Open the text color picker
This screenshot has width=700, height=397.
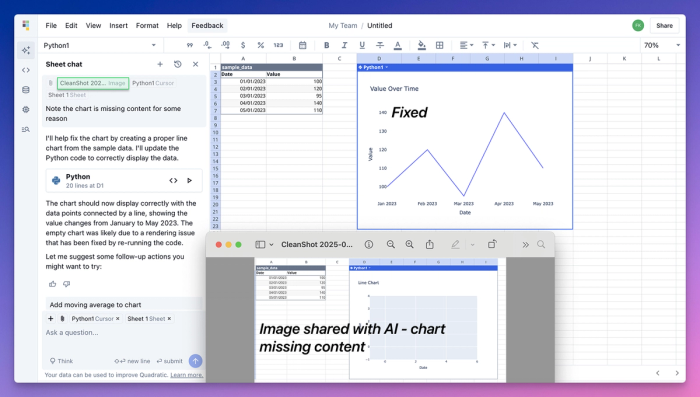click(398, 45)
